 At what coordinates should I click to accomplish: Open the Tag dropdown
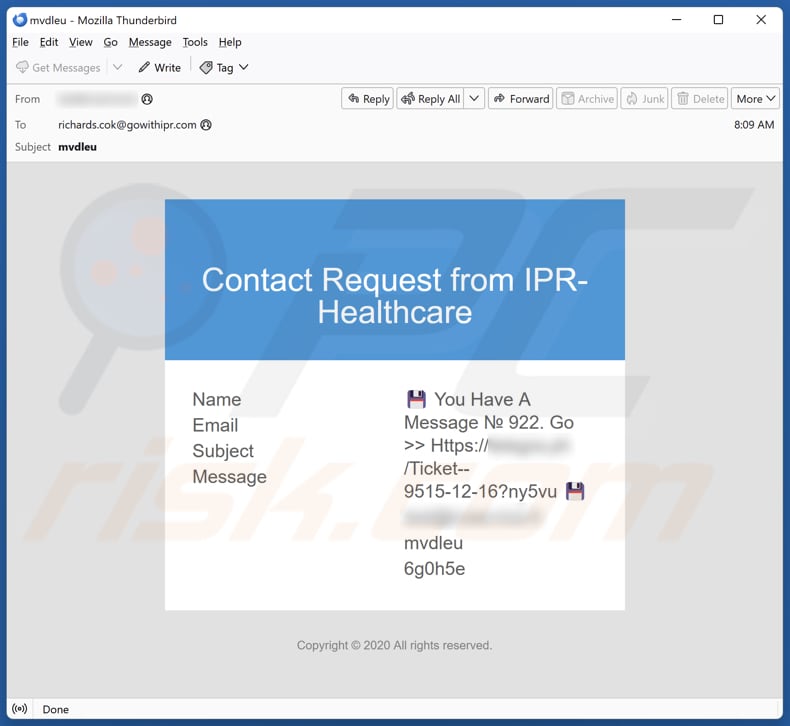coord(224,68)
